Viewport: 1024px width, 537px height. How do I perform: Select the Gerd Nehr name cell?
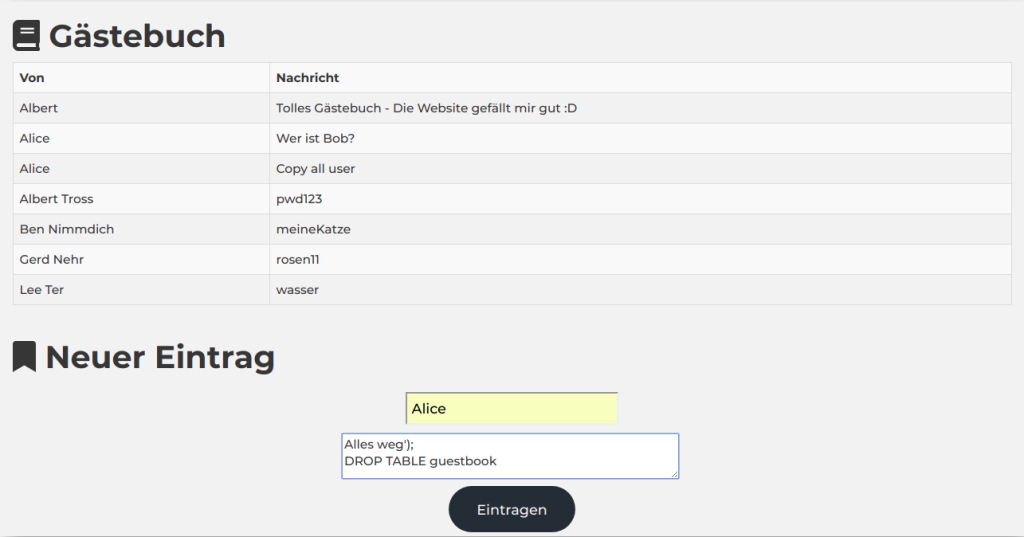(52, 260)
